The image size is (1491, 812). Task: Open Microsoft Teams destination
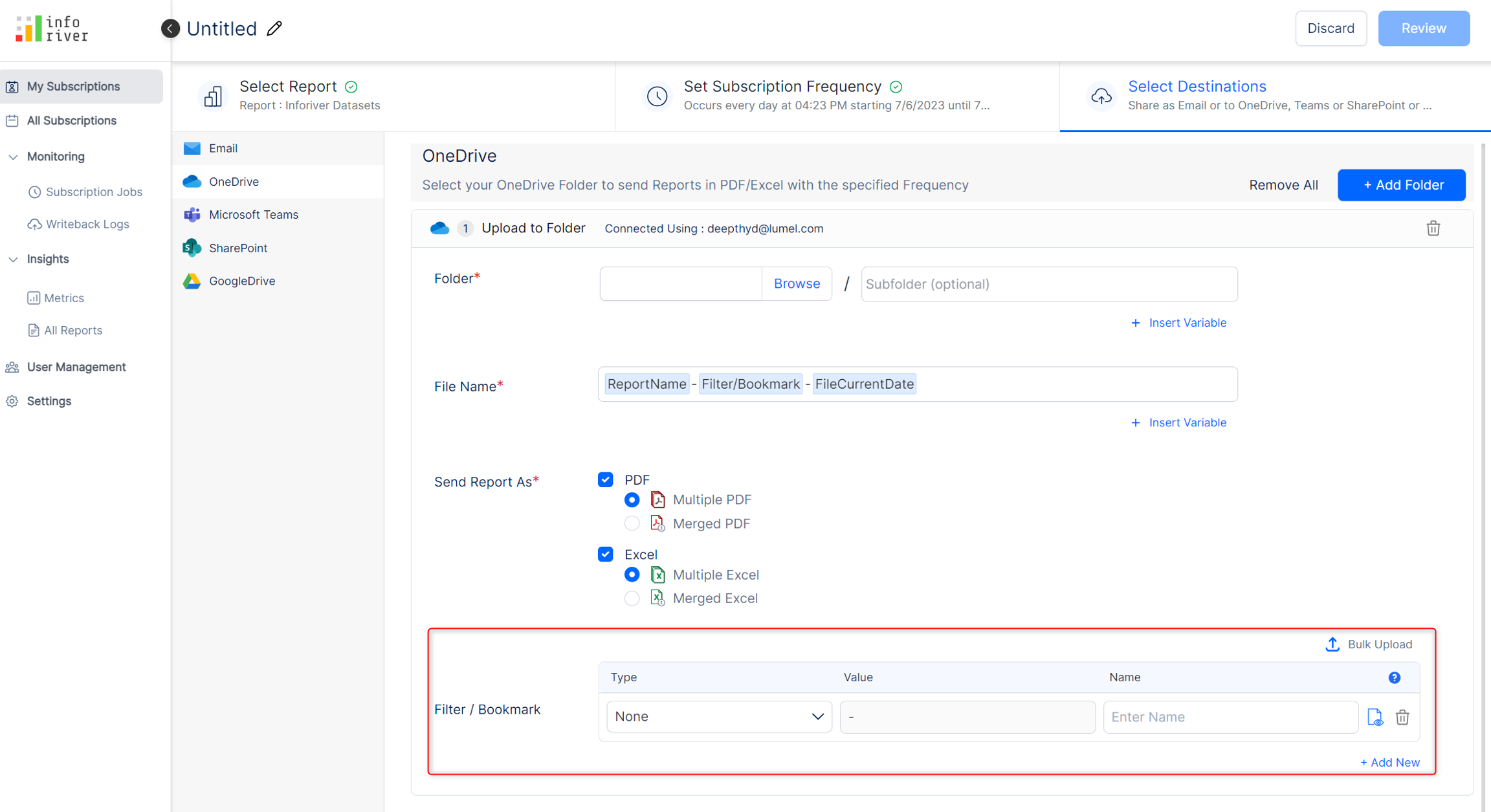point(253,215)
